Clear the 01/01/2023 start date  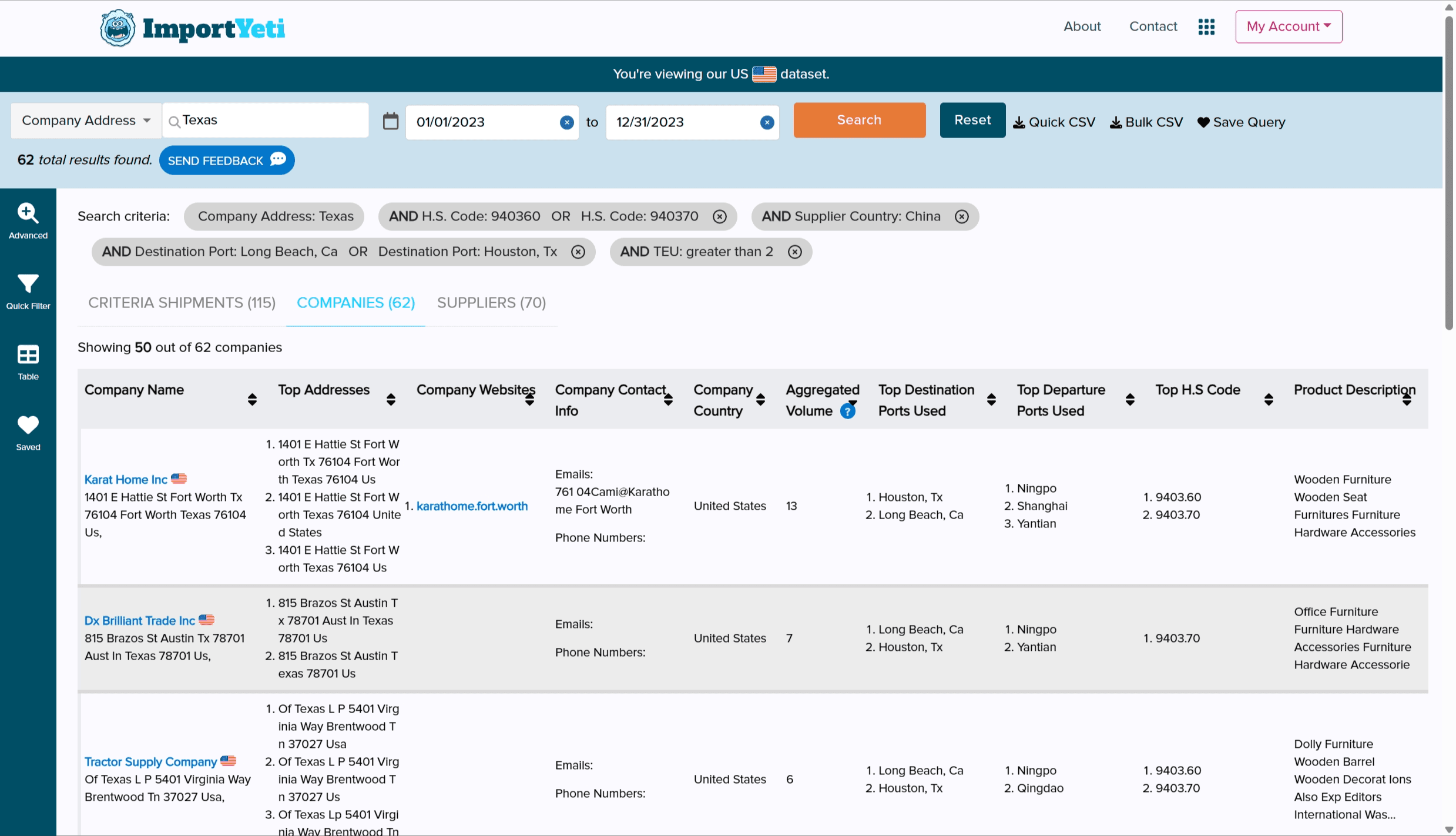566,122
